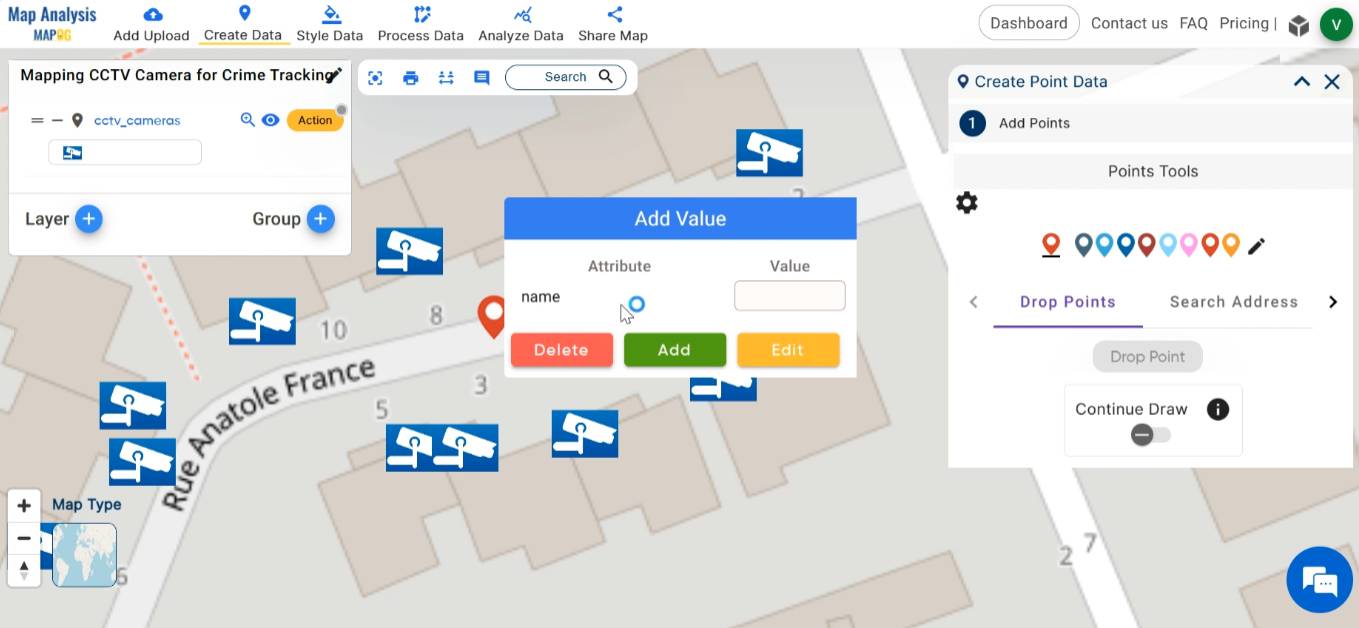This screenshot has width=1359, height=628.
Task: Add a new Layer with plus button
Action: pos(89,219)
